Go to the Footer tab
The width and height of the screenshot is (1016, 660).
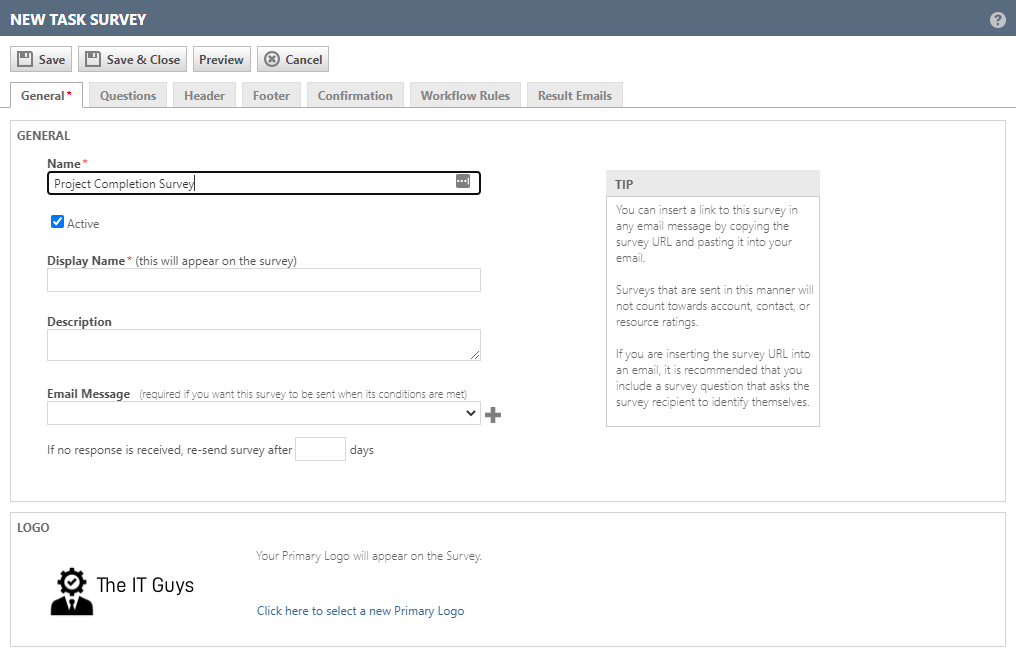(x=271, y=96)
